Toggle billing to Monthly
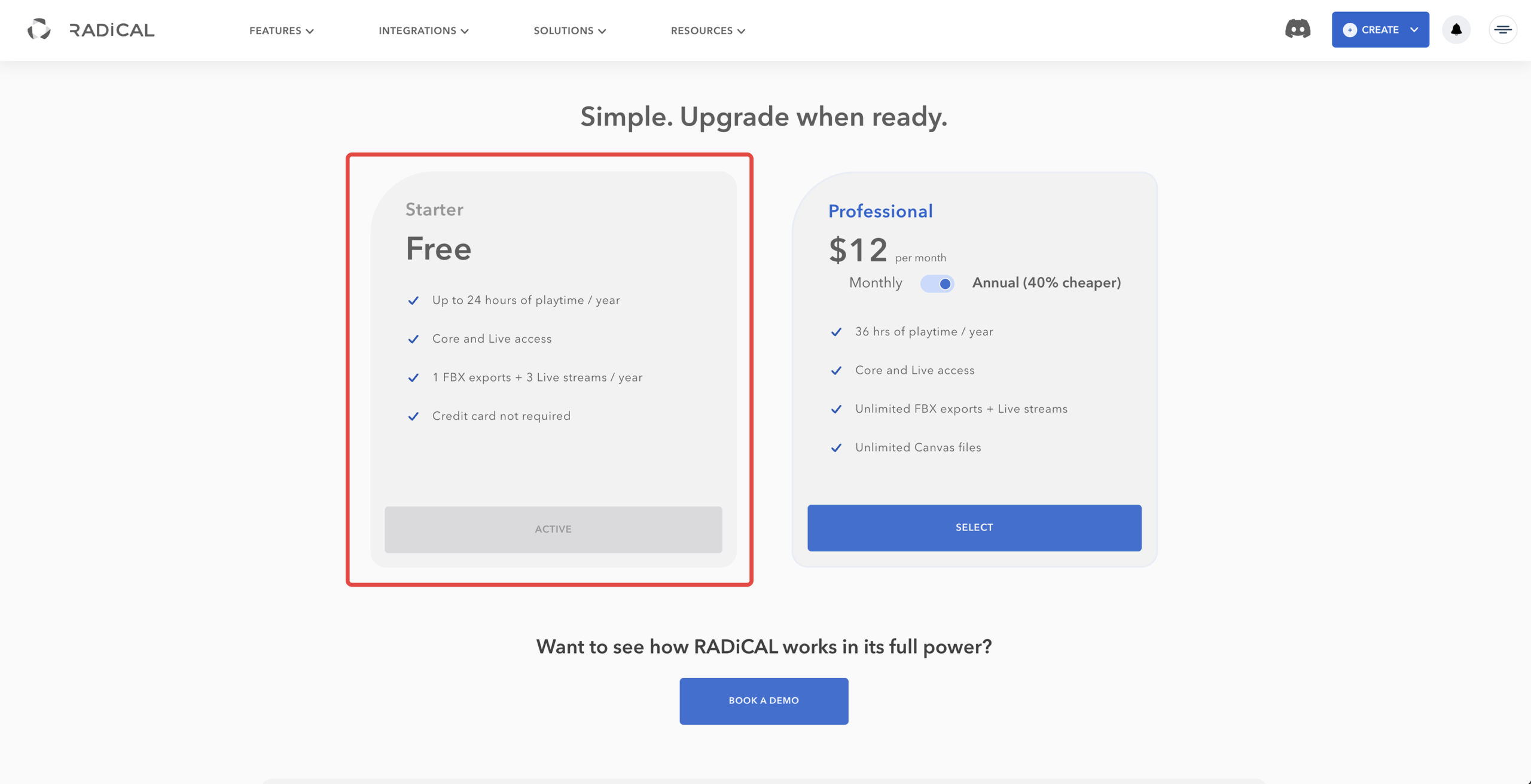Viewport: 1531px width, 784px height. 875,283
